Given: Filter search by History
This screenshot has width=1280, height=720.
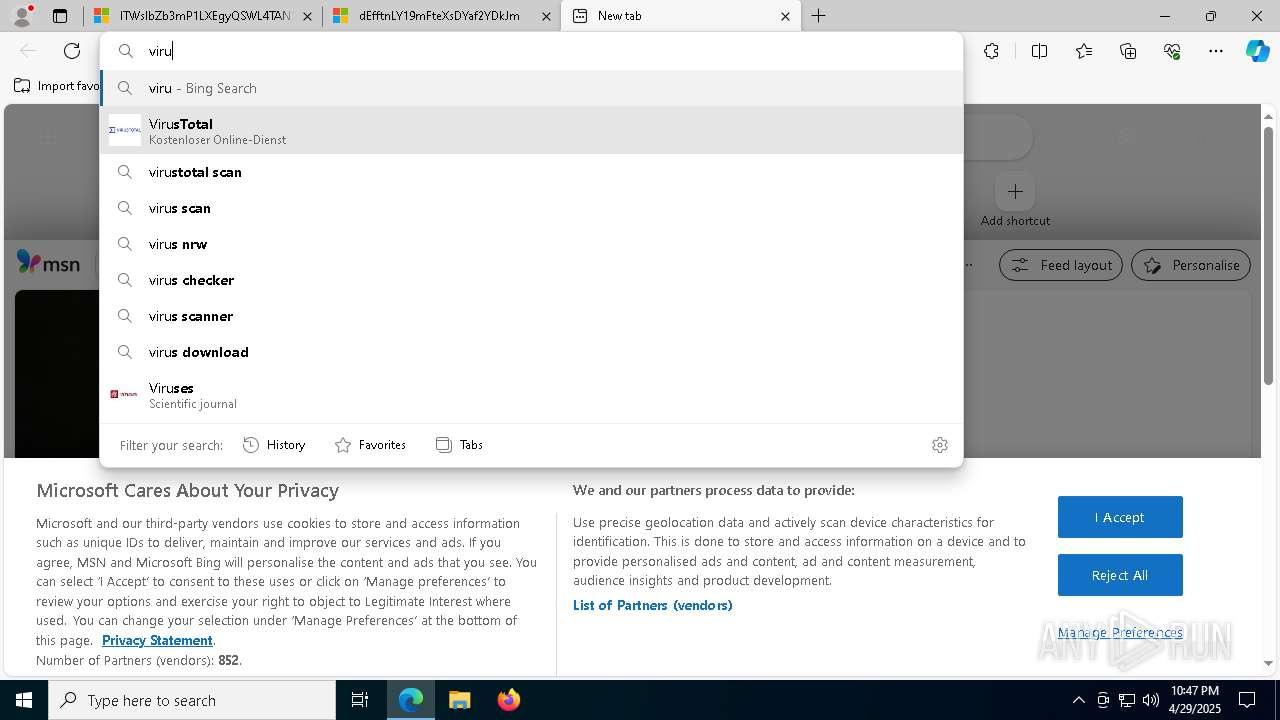Looking at the screenshot, I should 274,445.
